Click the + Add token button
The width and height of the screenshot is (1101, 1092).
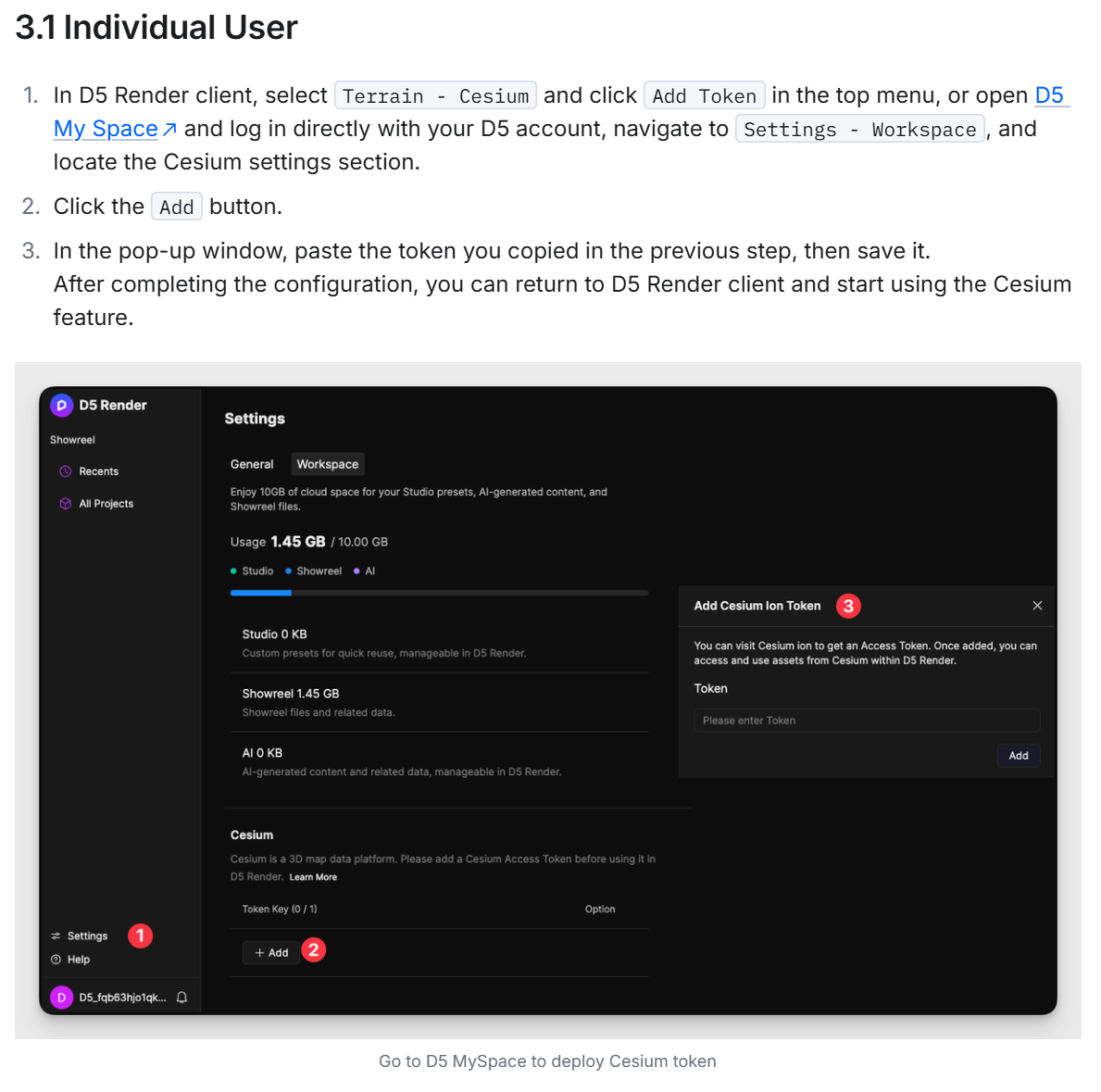[271, 952]
